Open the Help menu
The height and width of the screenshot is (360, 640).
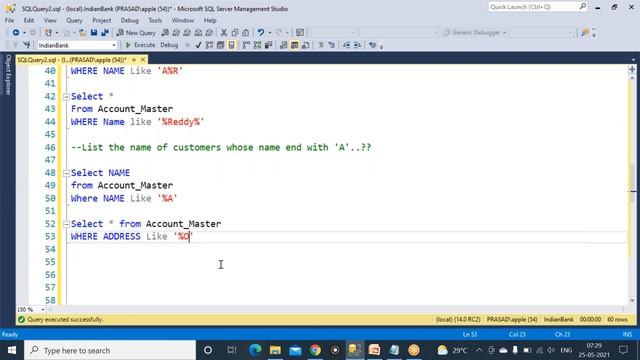pyautogui.click(x=210, y=20)
